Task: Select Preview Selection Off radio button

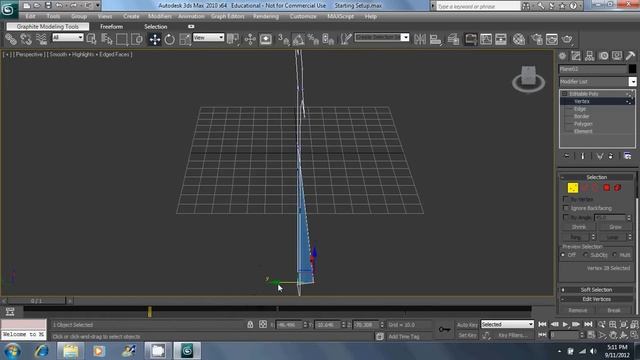Action: pos(564,255)
